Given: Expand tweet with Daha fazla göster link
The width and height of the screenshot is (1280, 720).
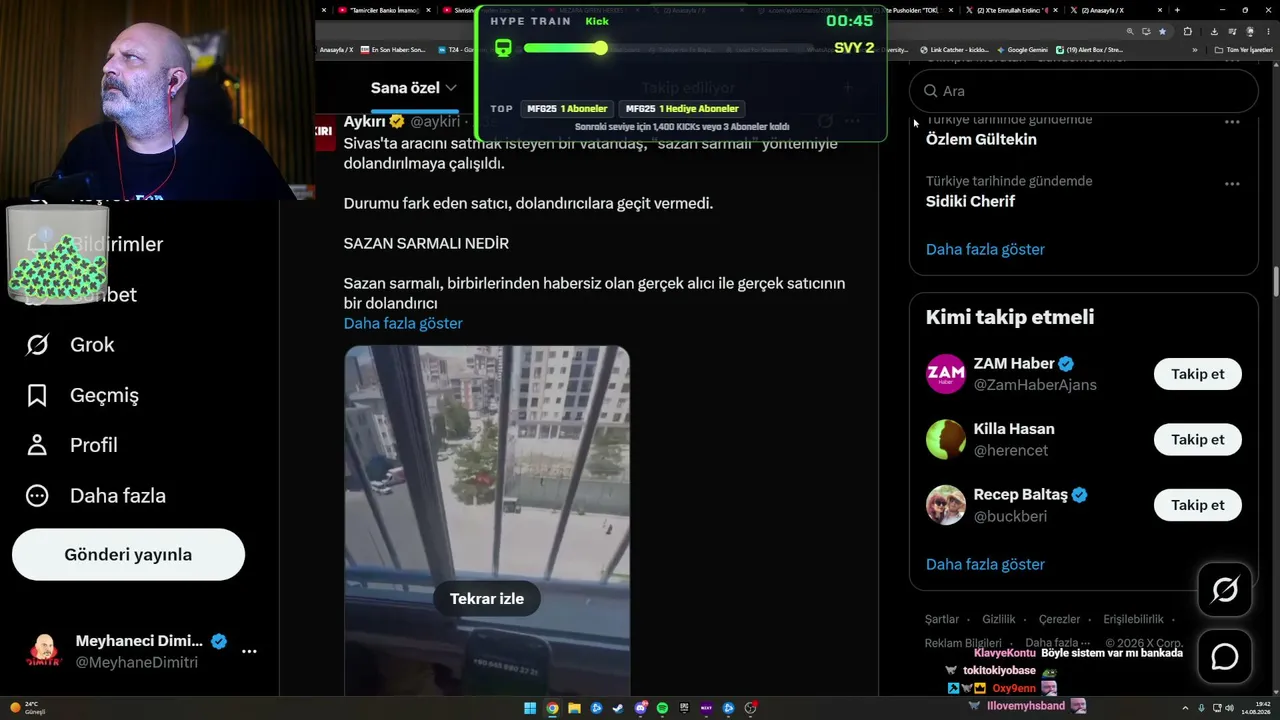Looking at the screenshot, I should pyautogui.click(x=403, y=323).
